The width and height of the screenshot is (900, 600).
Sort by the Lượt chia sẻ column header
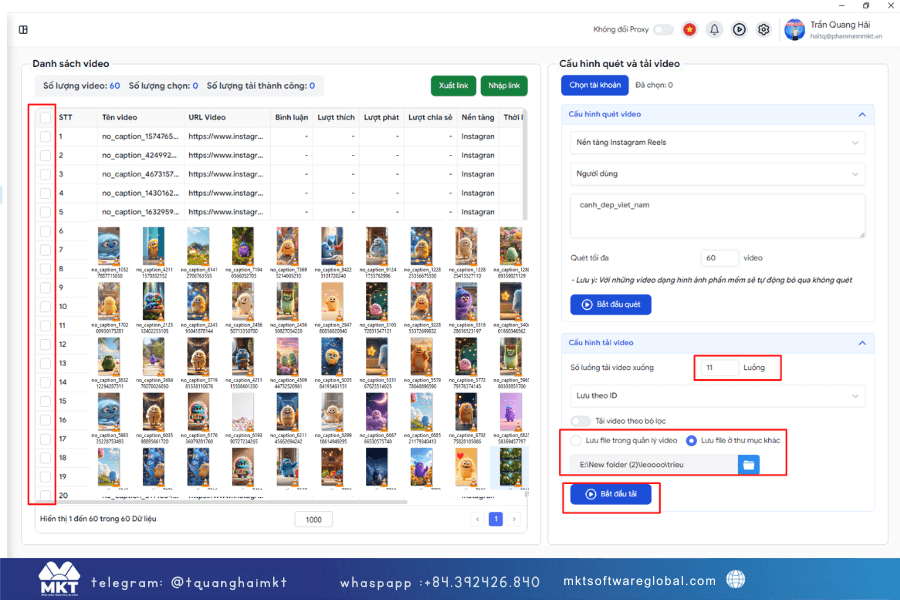tap(430, 117)
